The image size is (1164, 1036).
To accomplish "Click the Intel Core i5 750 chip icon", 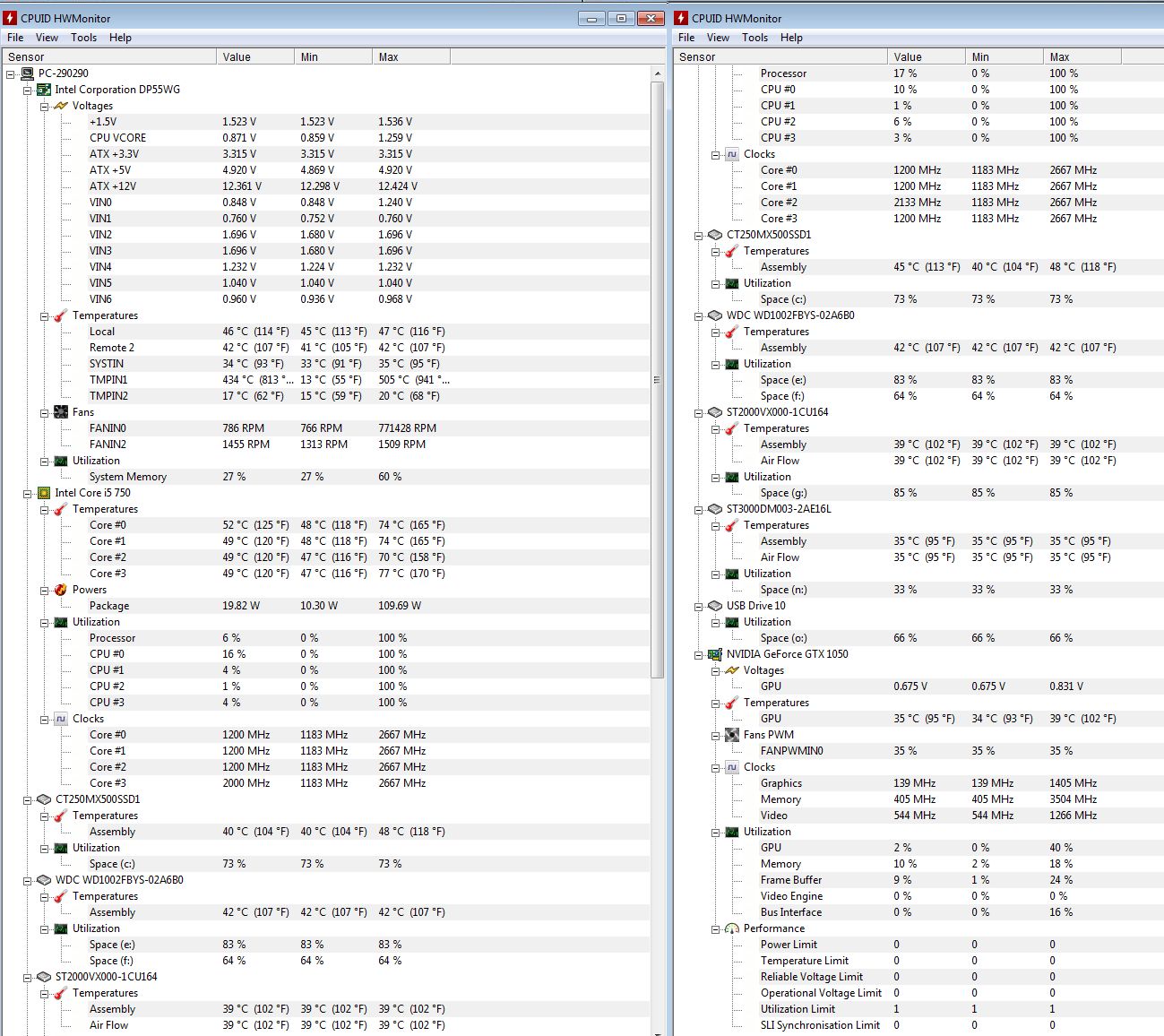I will click(x=44, y=493).
